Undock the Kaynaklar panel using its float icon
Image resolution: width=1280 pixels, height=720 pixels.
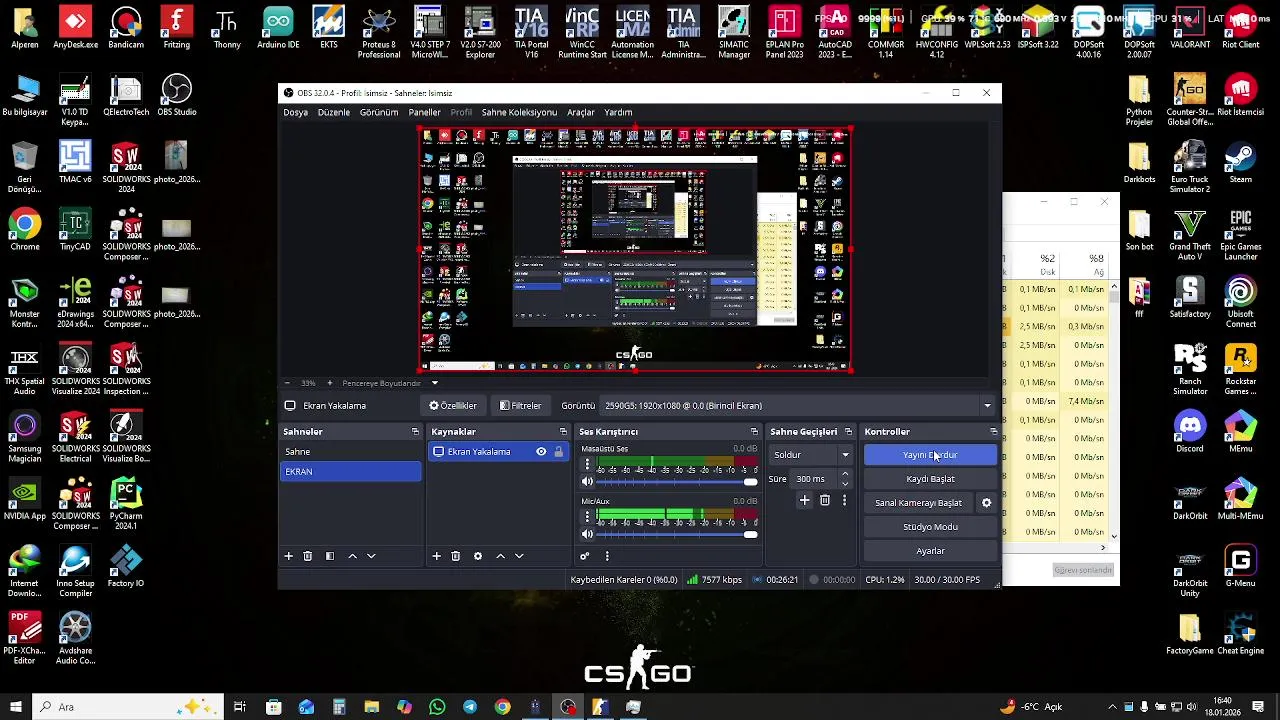pos(563,432)
